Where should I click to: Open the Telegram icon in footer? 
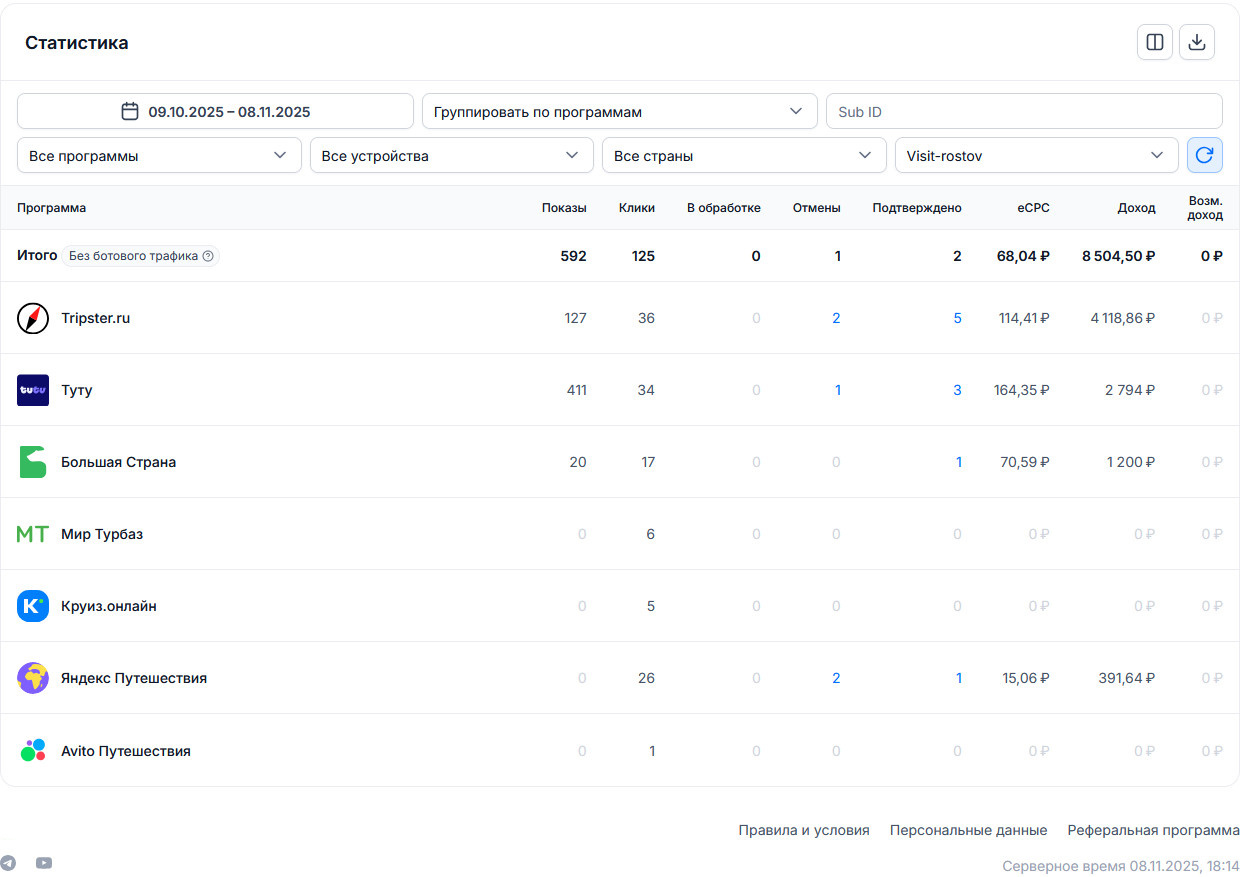(8, 863)
